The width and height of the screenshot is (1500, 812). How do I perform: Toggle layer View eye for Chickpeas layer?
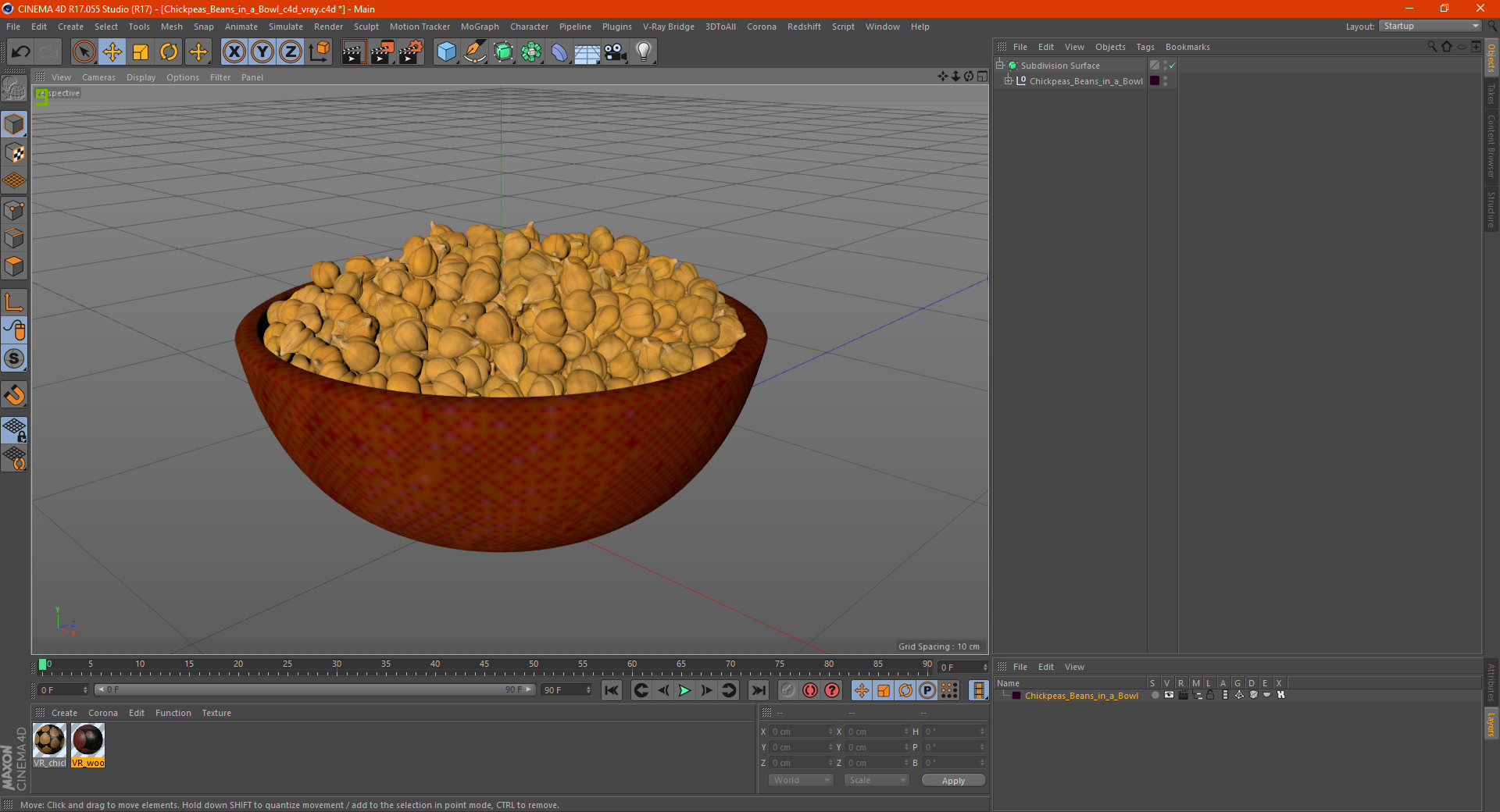[x=1169, y=695]
